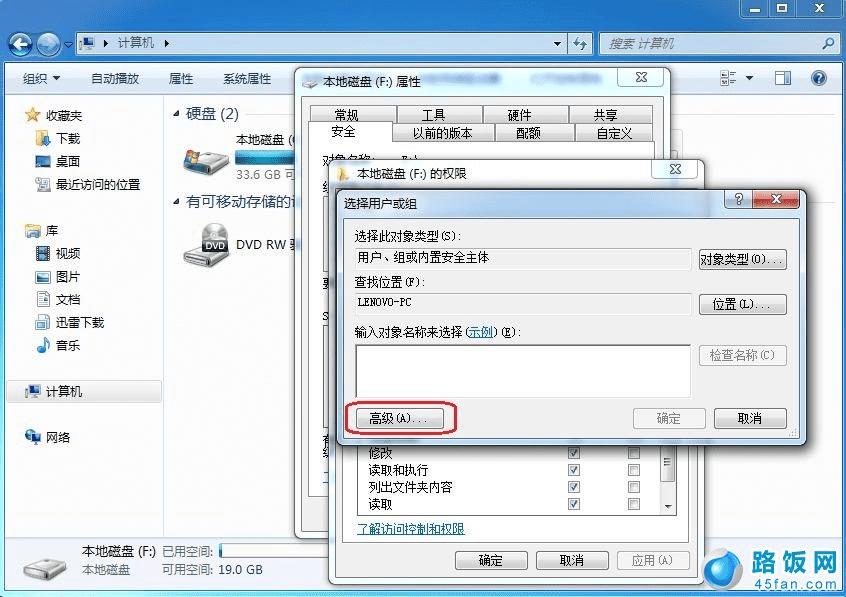Click the 对象类型(O)... button

click(742, 260)
